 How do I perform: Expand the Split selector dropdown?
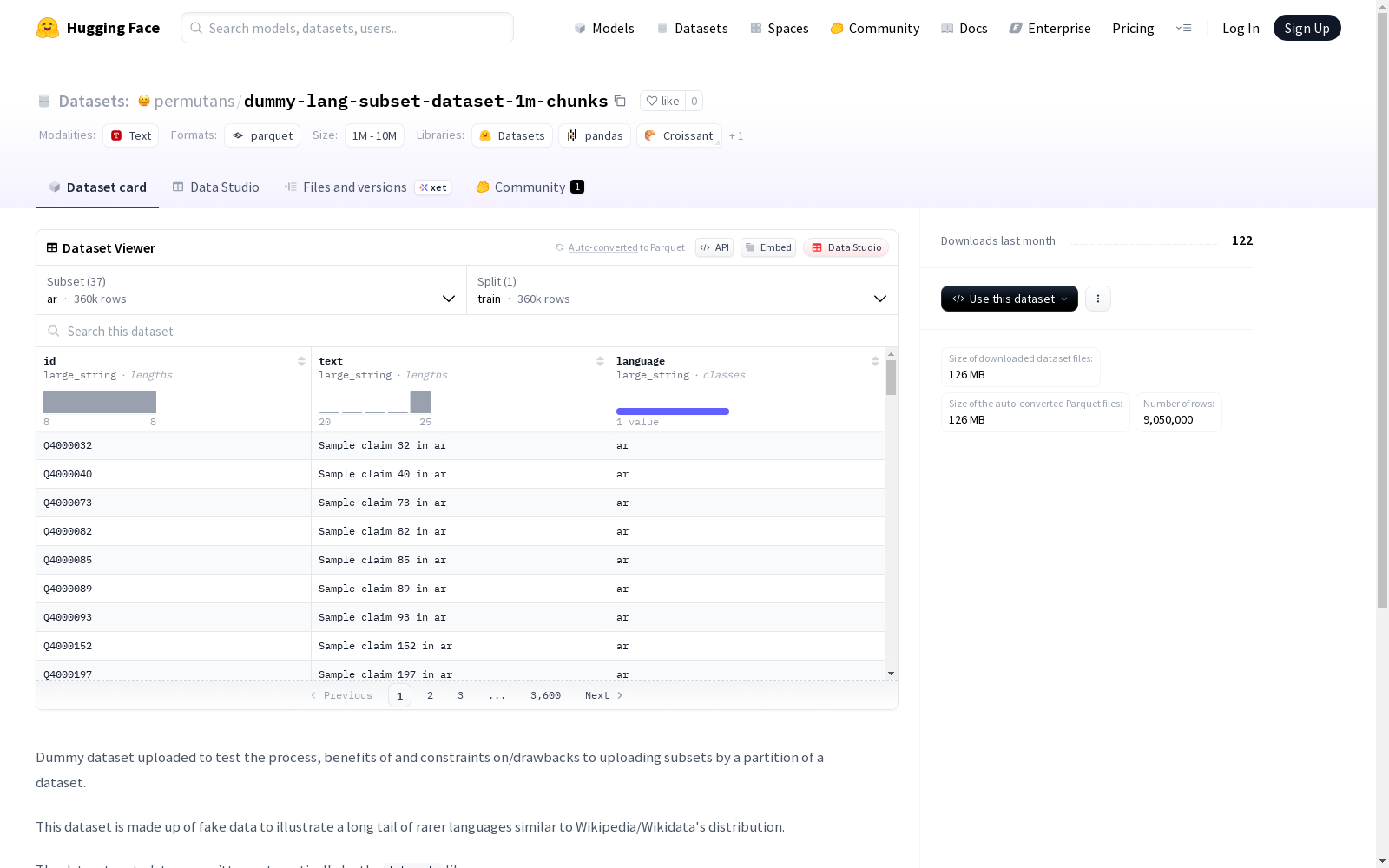682,290
